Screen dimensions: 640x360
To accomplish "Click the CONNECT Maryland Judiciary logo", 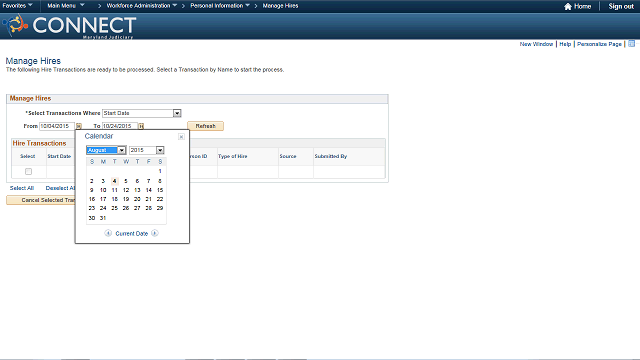I will point(69,26).
